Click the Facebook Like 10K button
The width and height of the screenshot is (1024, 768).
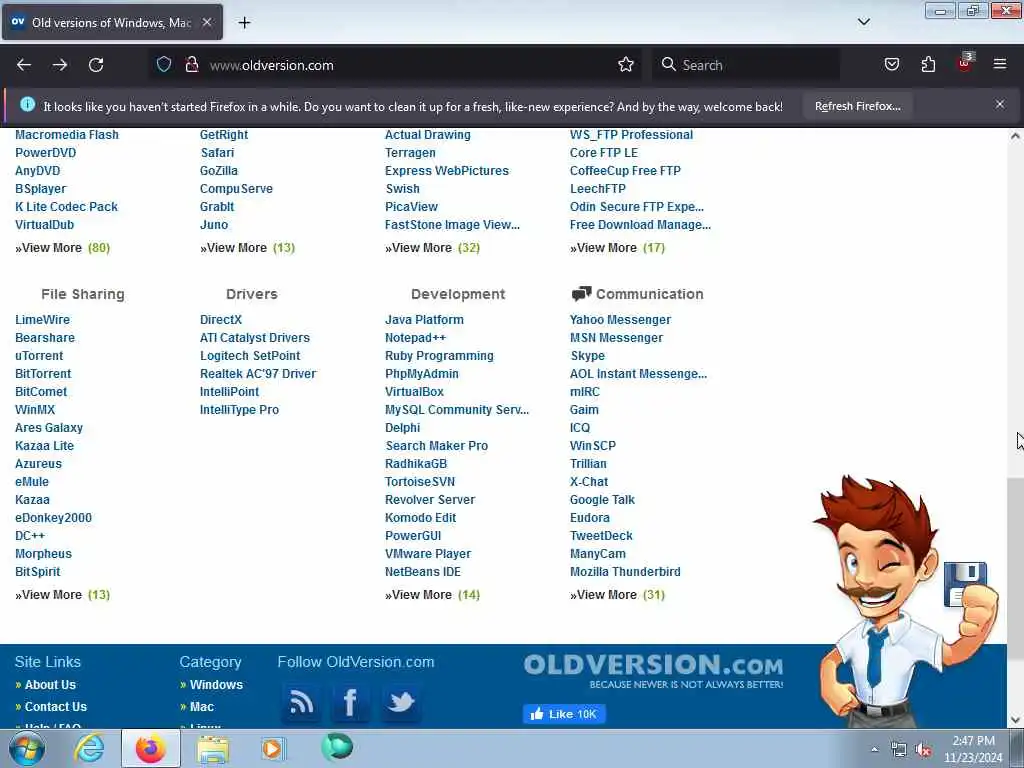point(564,714)
